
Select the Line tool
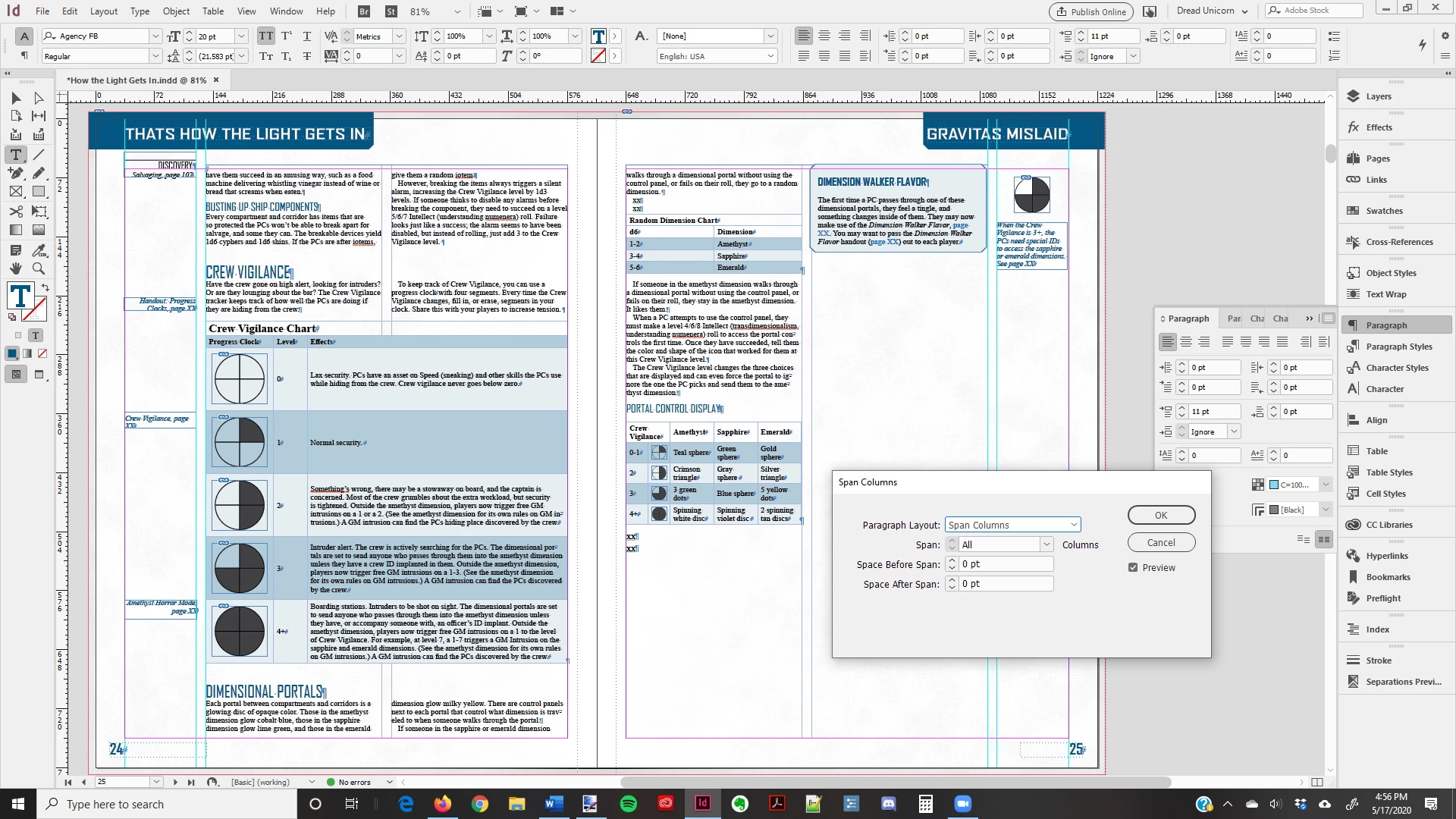click(x=39, y=155)
